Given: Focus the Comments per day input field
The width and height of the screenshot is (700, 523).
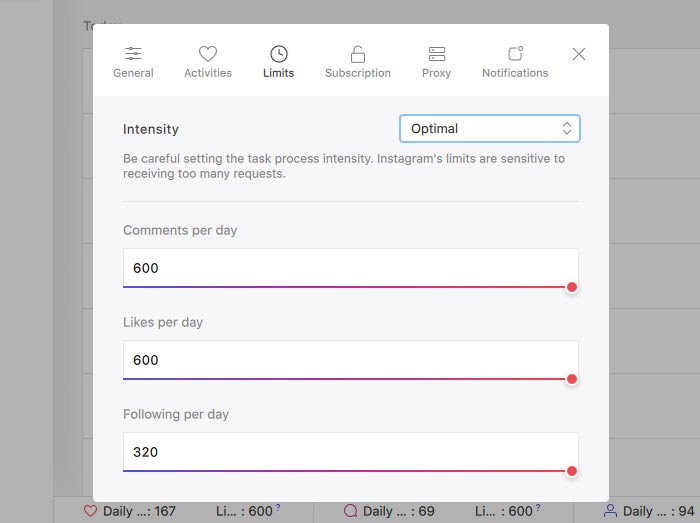Looking at the screenshot, I should pos(350,268).
